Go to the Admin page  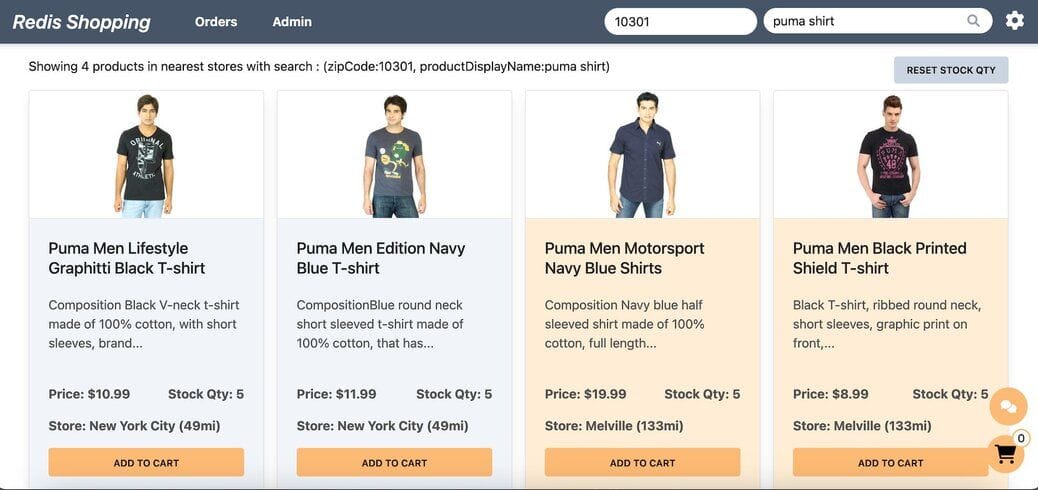(292, 22)
